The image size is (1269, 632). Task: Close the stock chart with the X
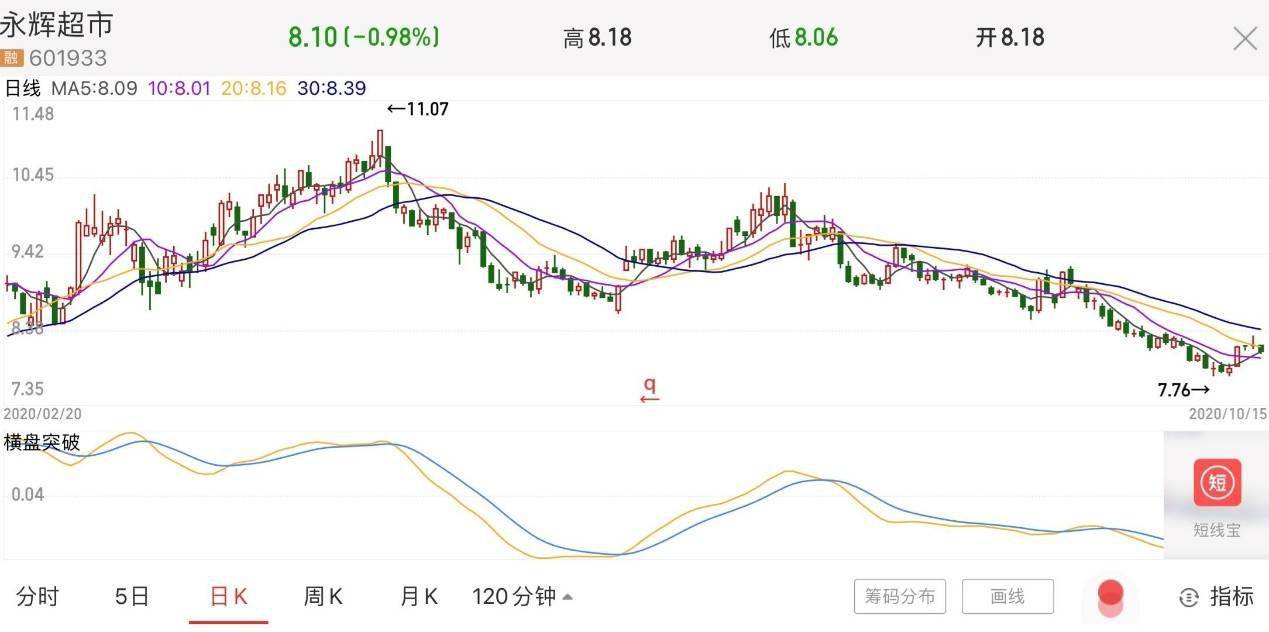(x=1245, y=39)
